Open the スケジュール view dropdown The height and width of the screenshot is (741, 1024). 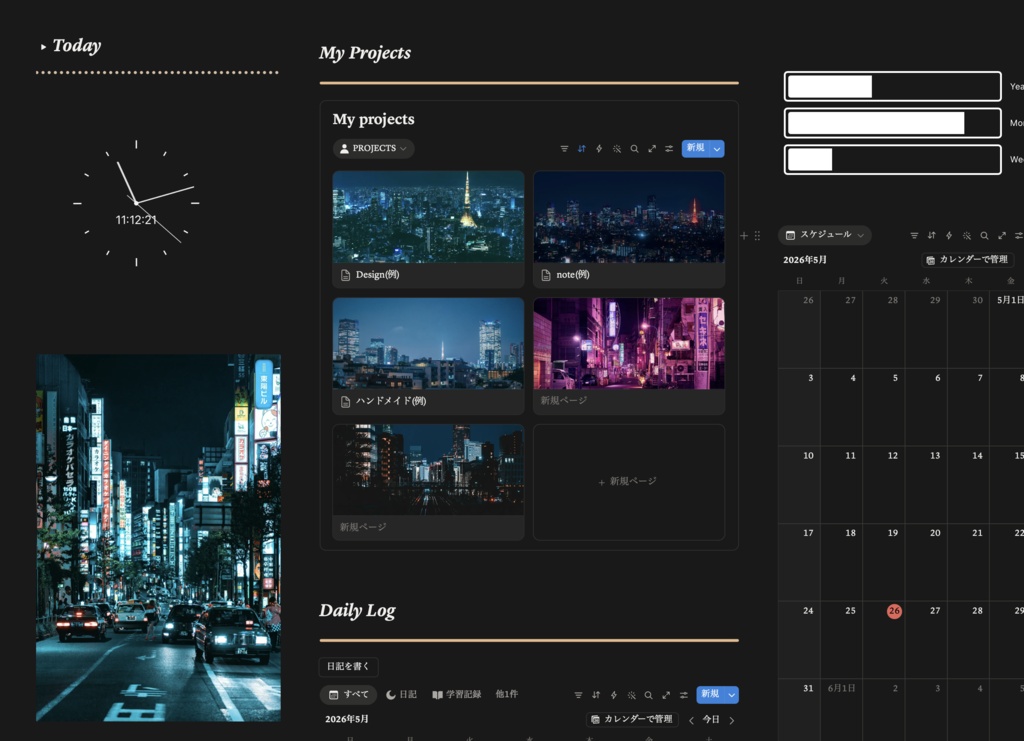click(x=825, y=235)
